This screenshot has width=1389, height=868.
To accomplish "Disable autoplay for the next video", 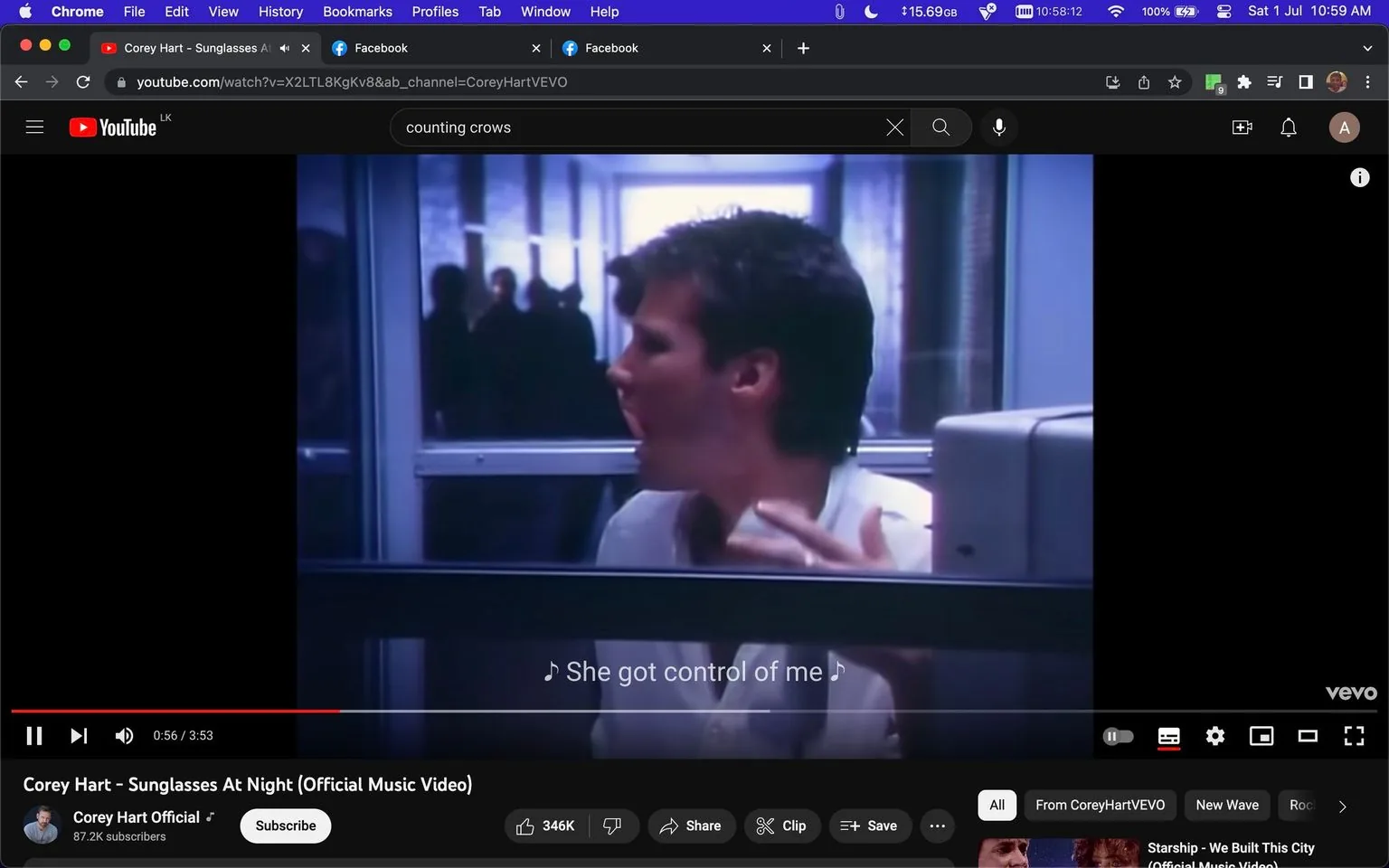I will (x=1118, y=735).
